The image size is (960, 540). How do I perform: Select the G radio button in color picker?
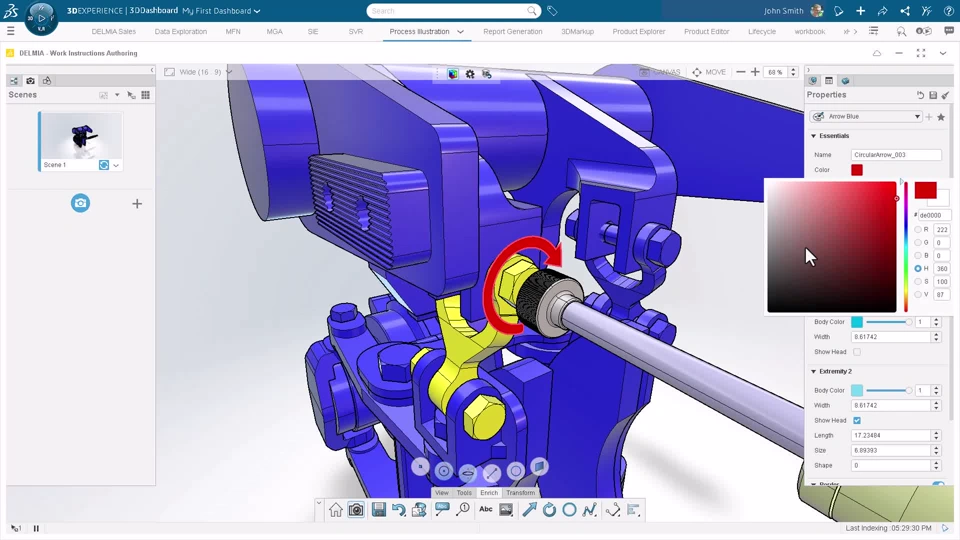pyautogui.click(x=918, y=242)
